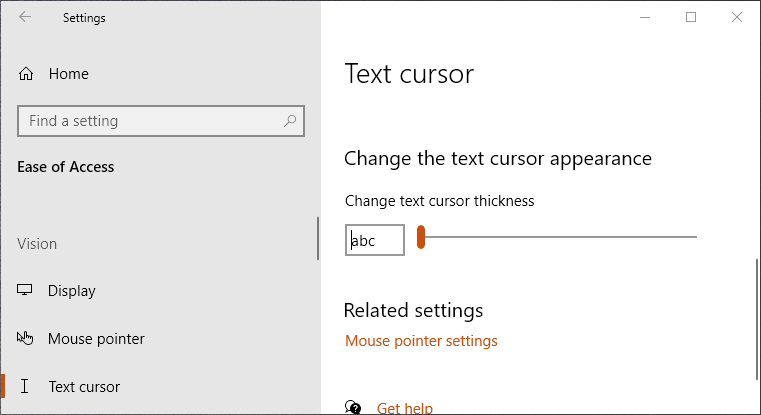Click the main page vertical scrollbar

(756, 320)
